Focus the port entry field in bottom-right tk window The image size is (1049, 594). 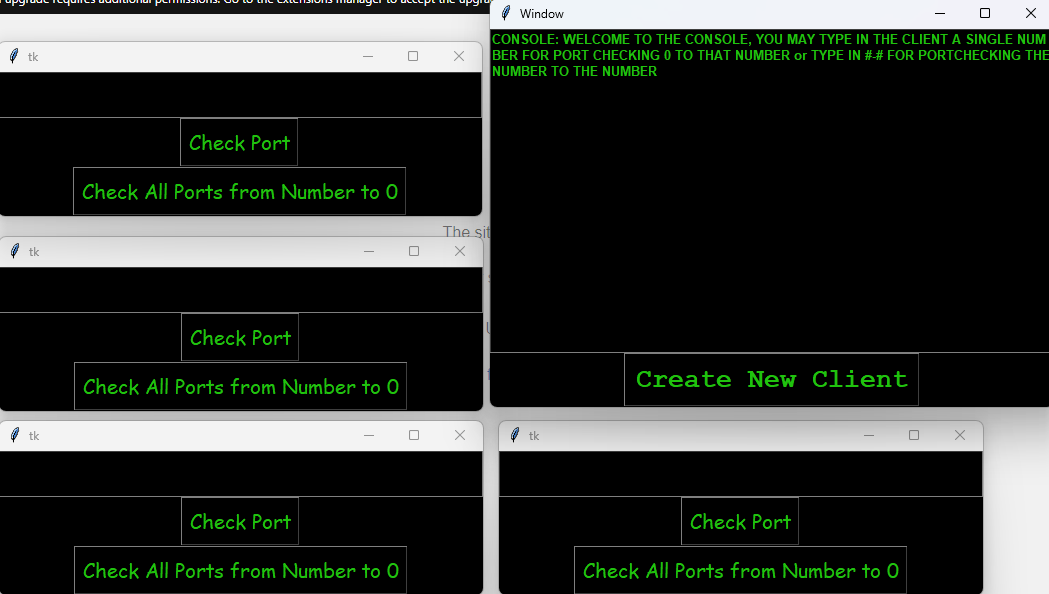coord(740,474)
